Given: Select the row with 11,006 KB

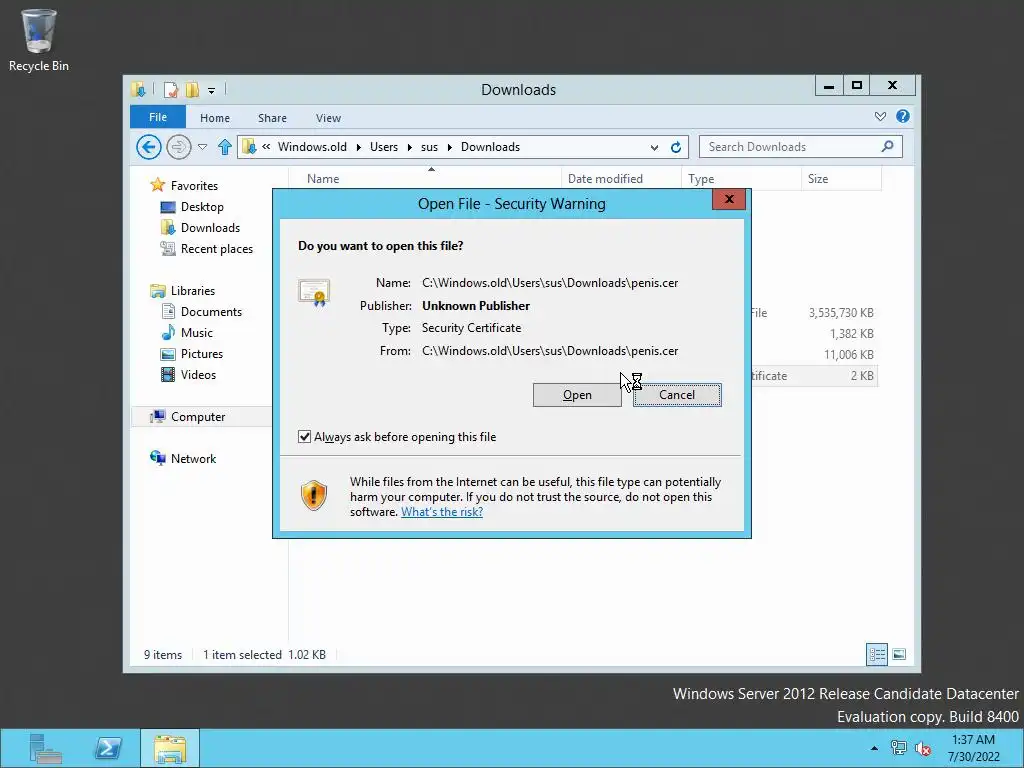Looking at the screenshot, I should point(814,355).
